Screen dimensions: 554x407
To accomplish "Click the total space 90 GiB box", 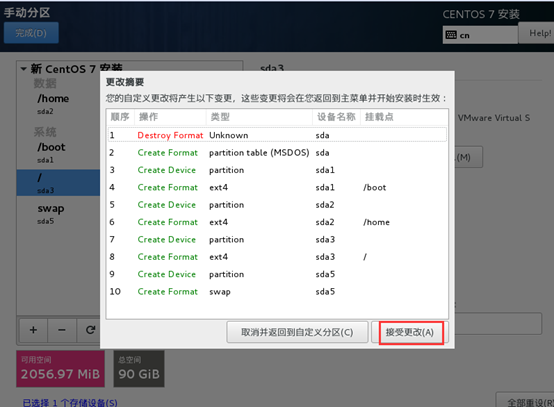I will 139,369.
